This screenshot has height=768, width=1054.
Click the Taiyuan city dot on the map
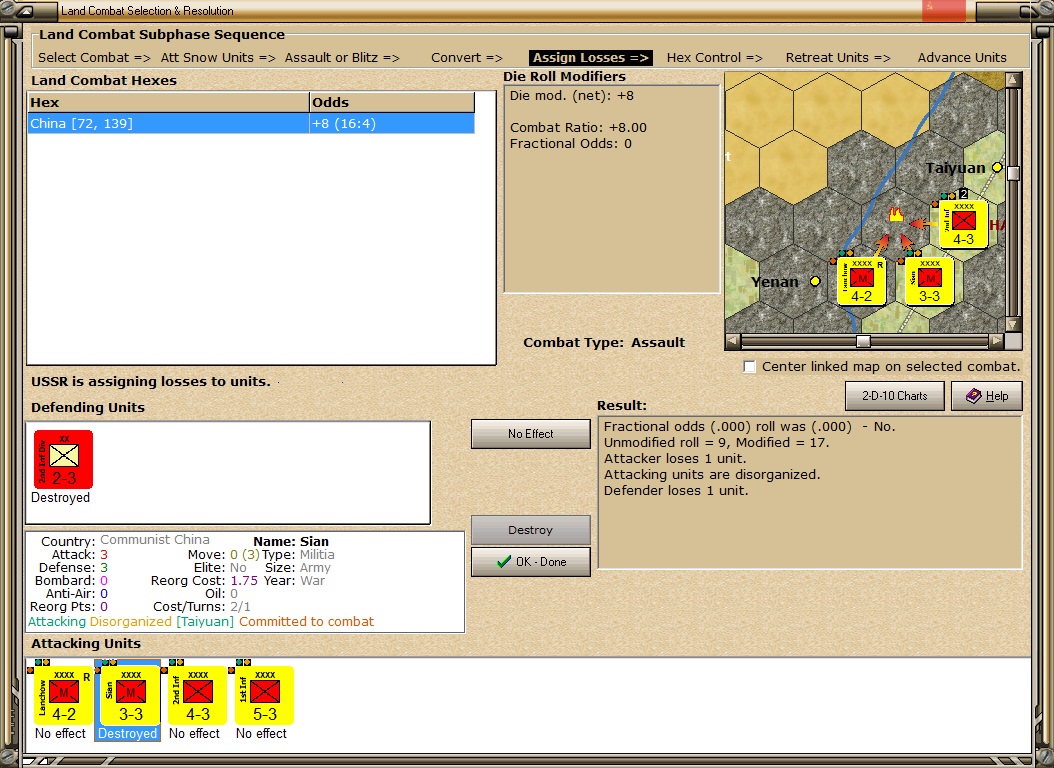pos(997,167)
